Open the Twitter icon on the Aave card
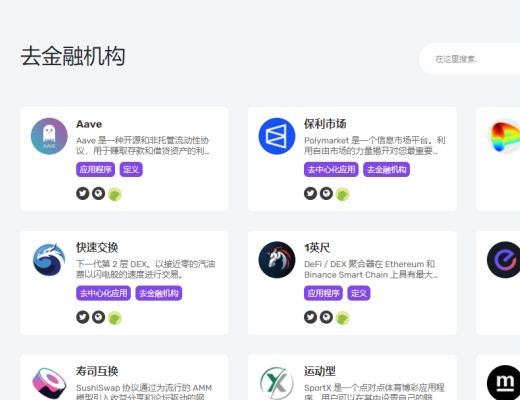This screenshot has width=520, height=400. point(83,193)
